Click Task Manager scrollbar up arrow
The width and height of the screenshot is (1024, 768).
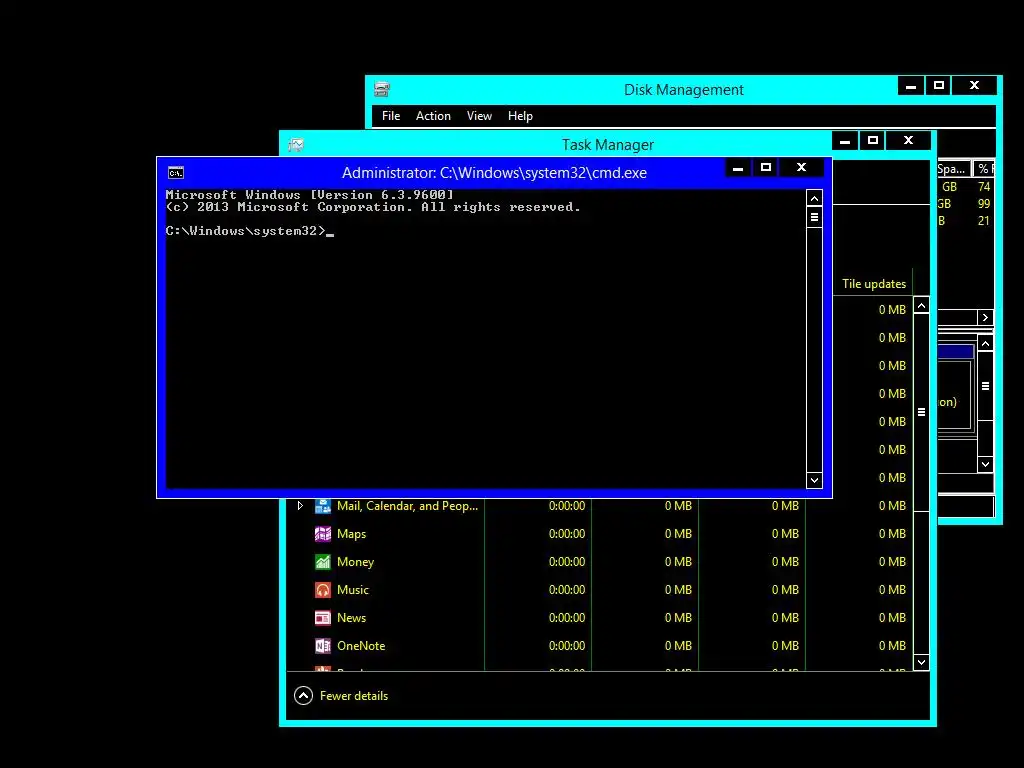[x=921, y=306]
